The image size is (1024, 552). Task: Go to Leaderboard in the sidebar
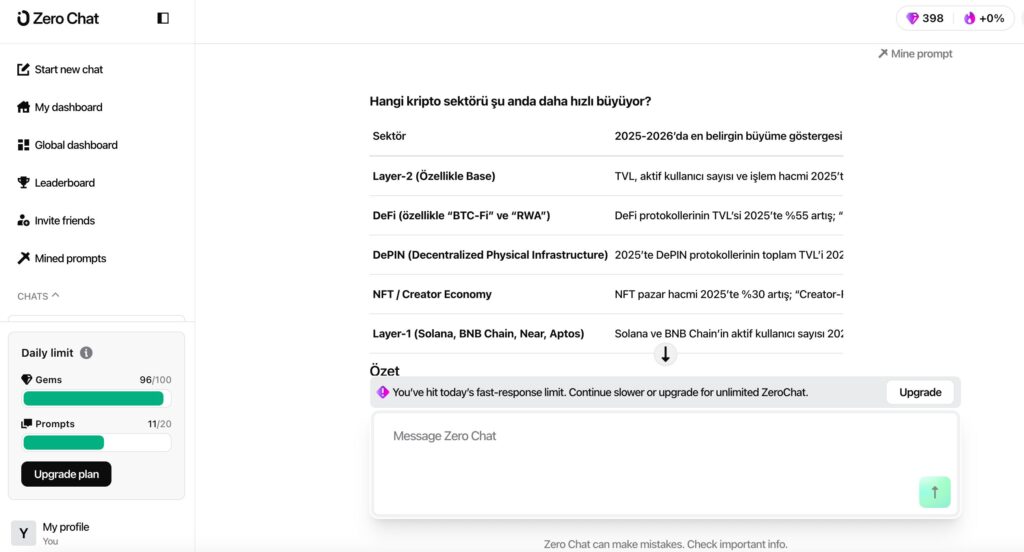tap(64, 183)
